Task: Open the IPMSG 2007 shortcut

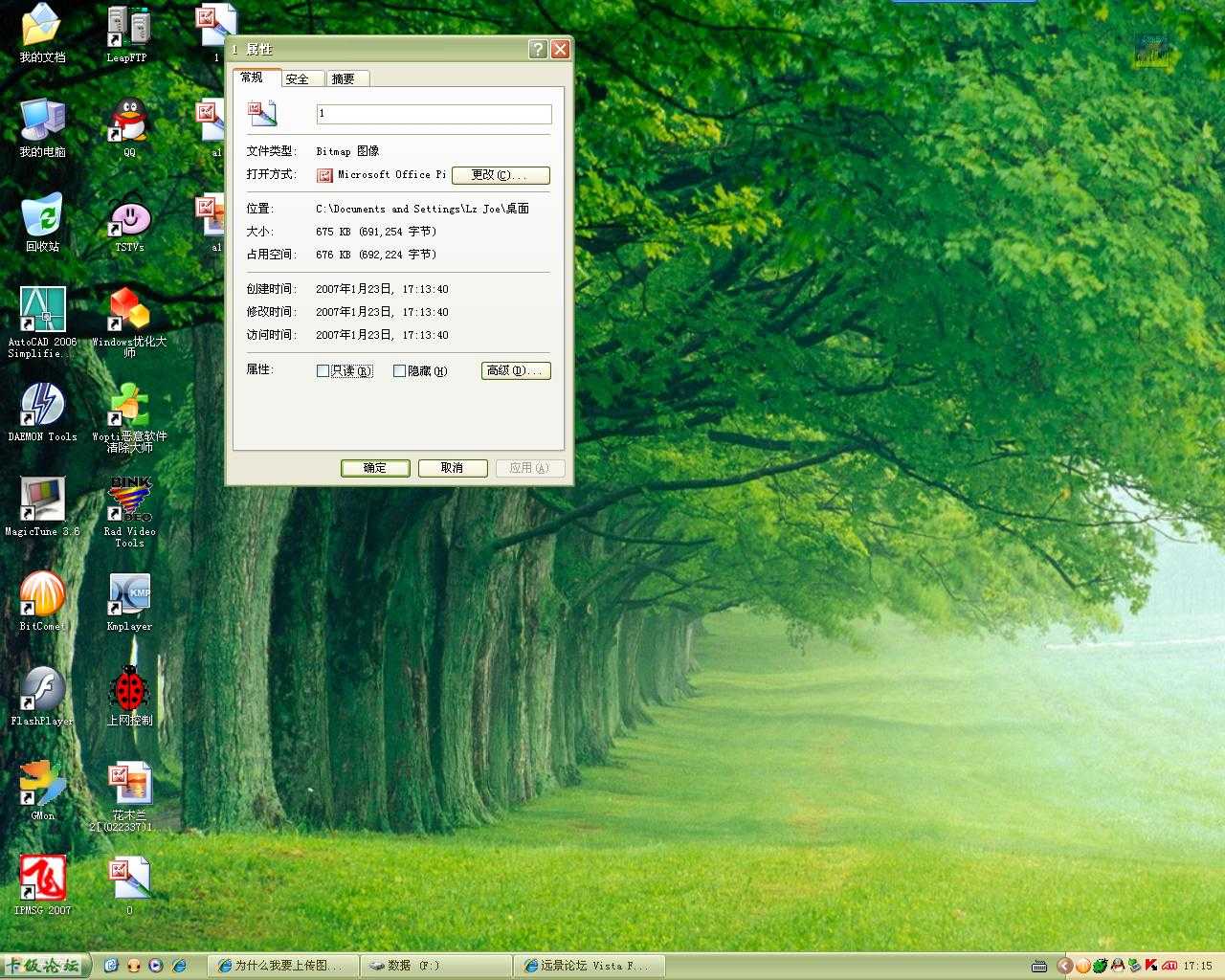Action: (x=42, y=885)
